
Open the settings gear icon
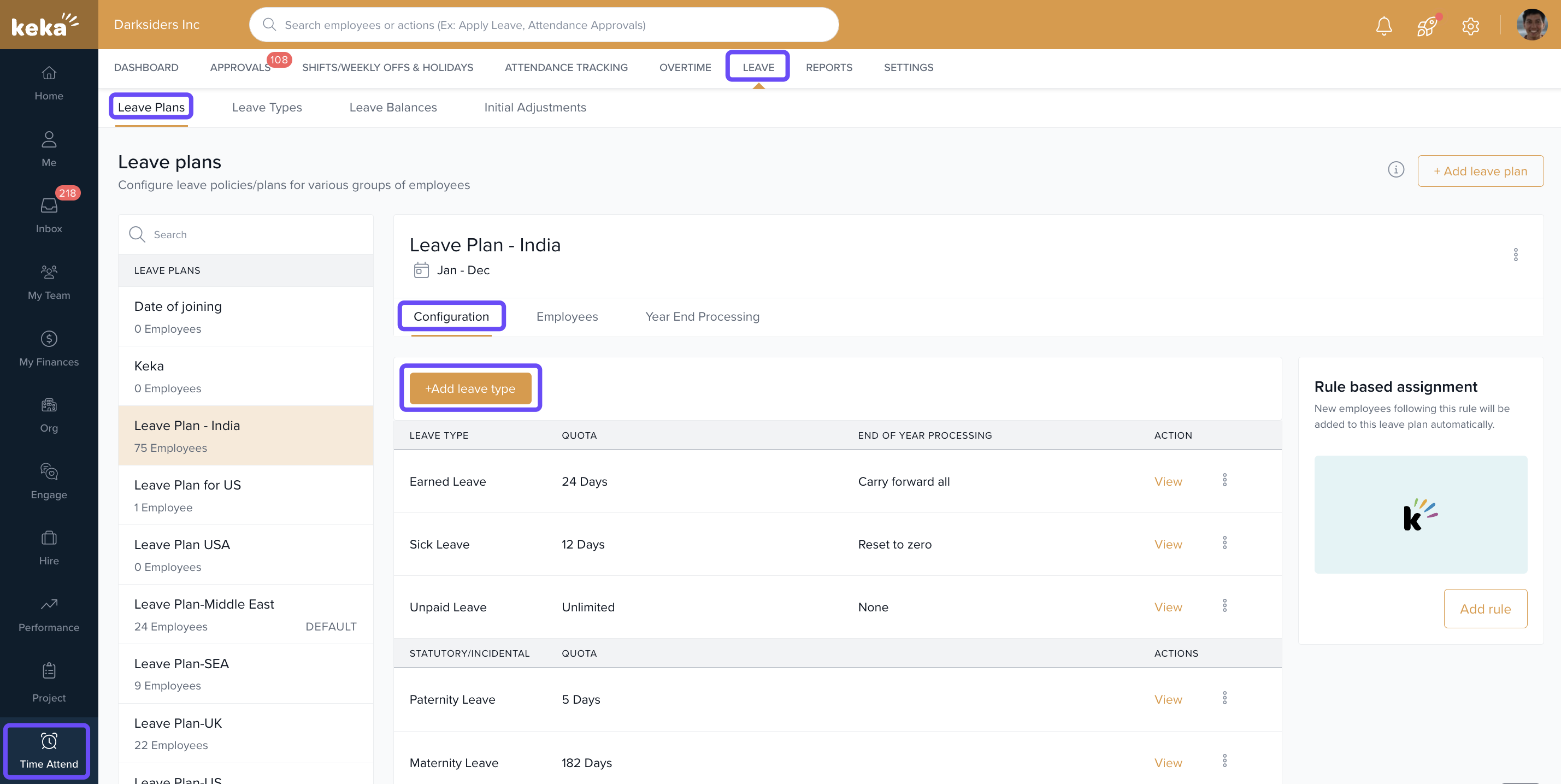click(x=1470, y=26)
